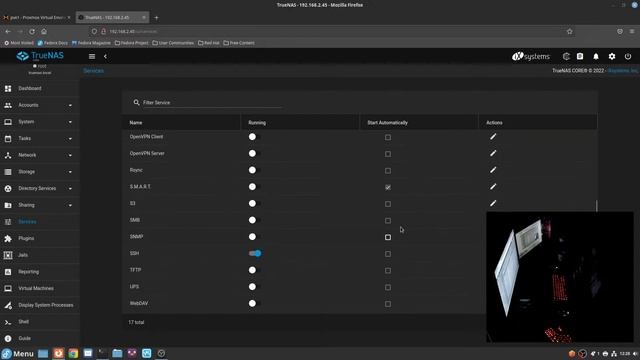Expand the Accounts sidebar menu
This screenshot has height=360, width=640.
(39, 105)
